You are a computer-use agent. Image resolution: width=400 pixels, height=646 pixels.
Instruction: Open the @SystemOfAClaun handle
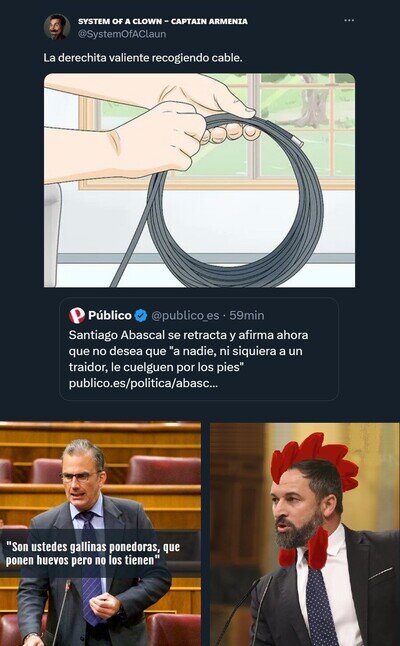pyautogui.click(x=122, y=34)
